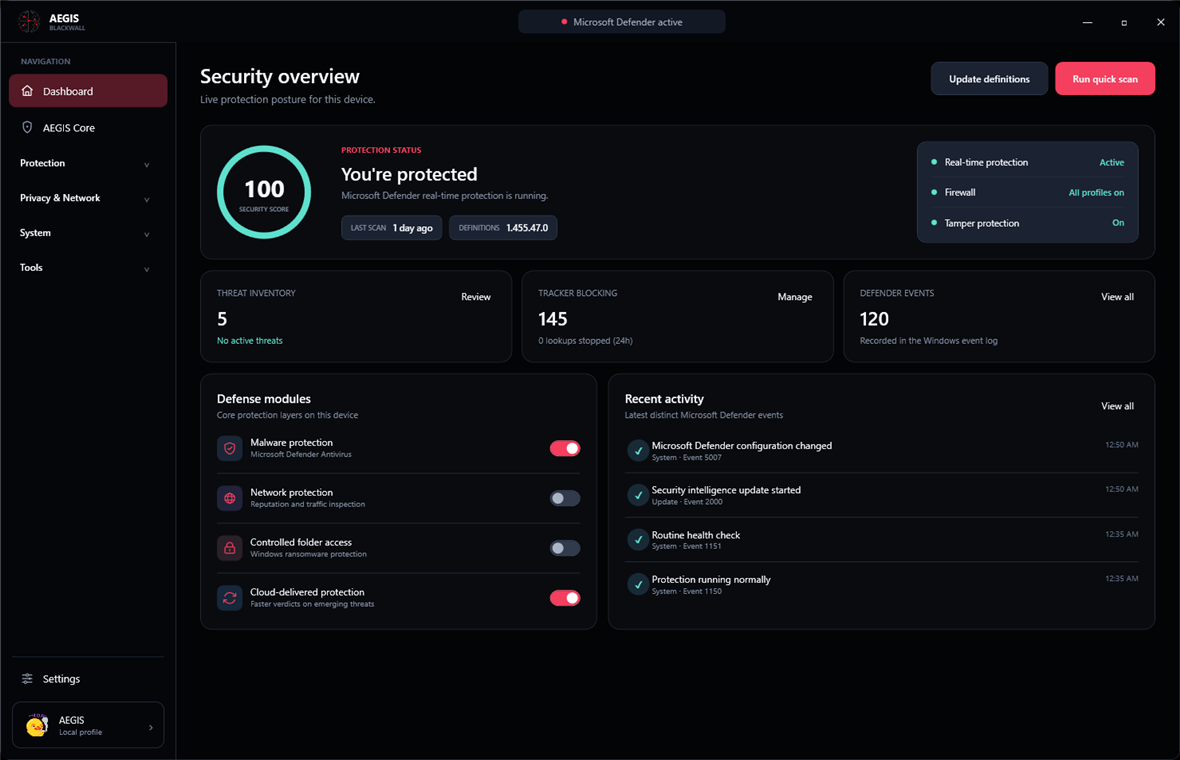The width and height of the screenshot is (1180, 760).
Task: Toggle Cloud-delivered protection switch
Action: [564, 598]
